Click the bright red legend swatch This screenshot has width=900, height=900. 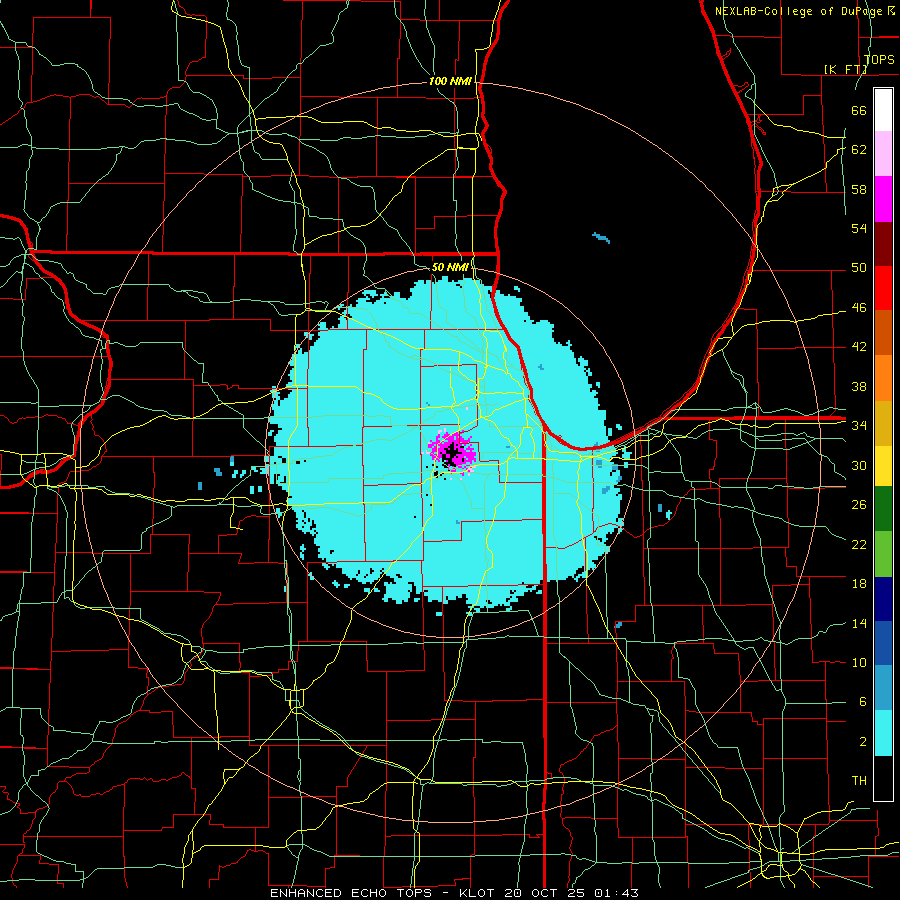coord(883,288)
